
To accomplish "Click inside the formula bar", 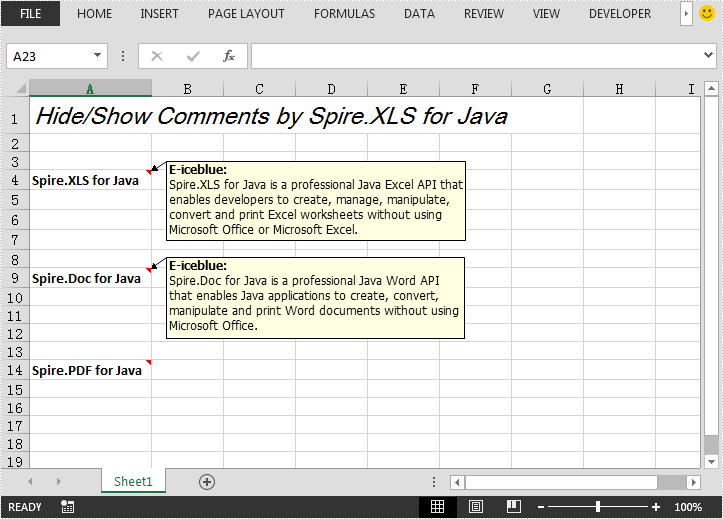I will point(475,56).
